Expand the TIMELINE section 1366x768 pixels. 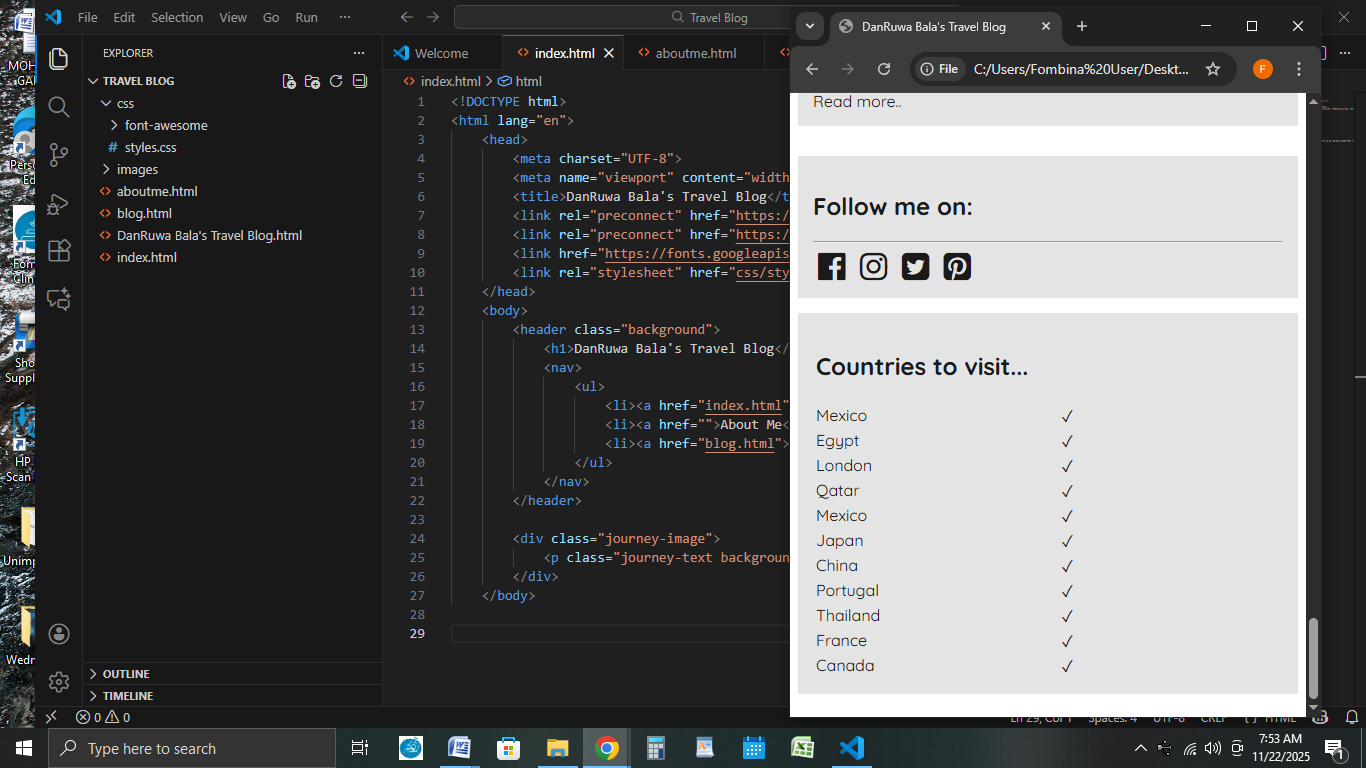(x=232, y=696)
